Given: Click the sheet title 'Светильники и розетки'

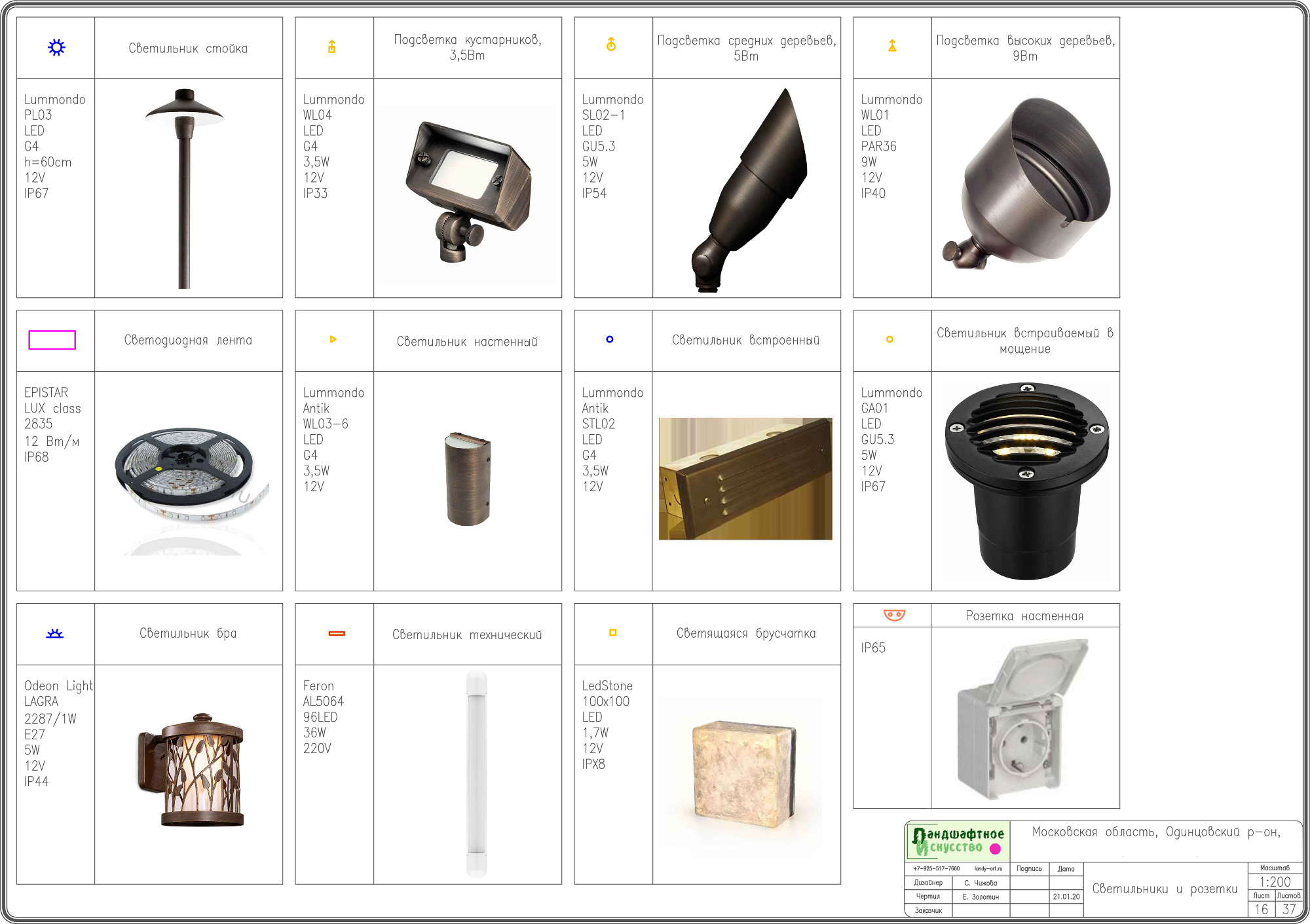Looking at the screenshot, I should pos(1165,889).
